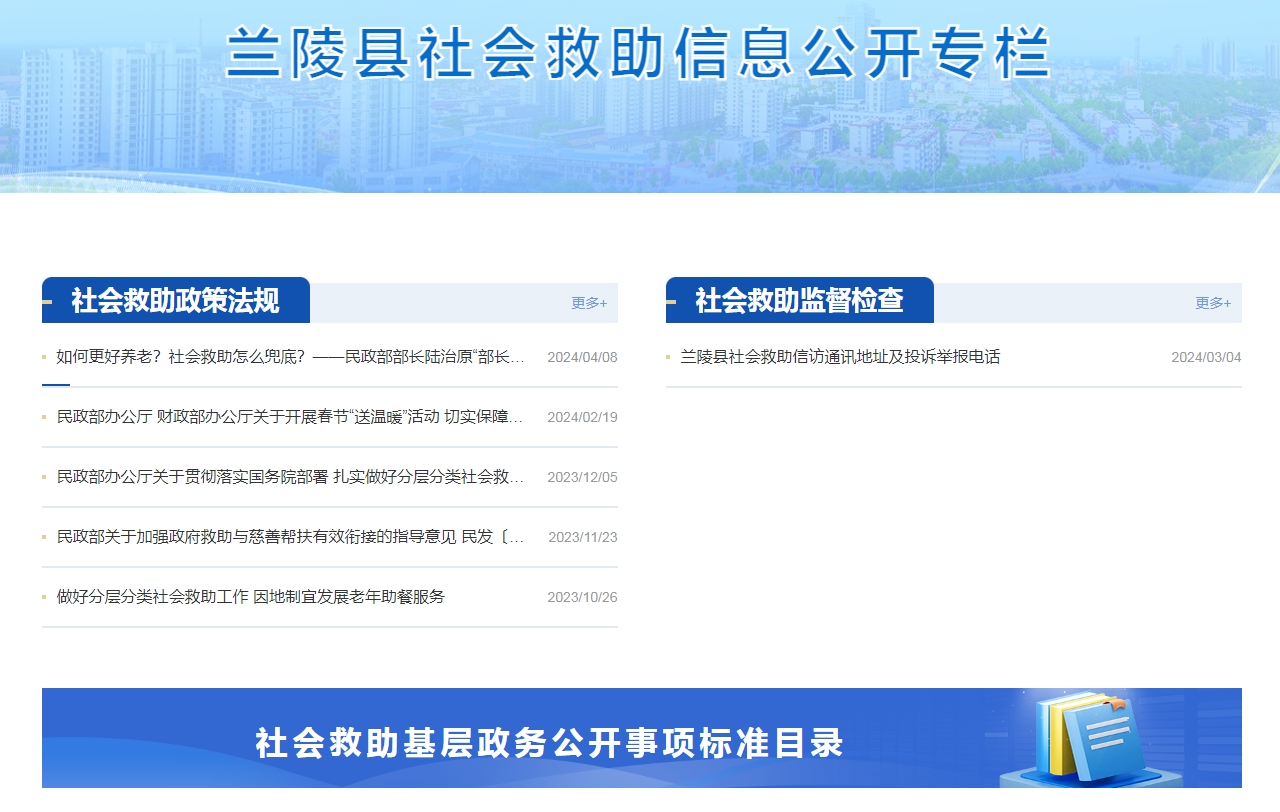Click date 2024/03/04
The height and width of the screenshot is (812, 1280).
click(1206, 357)
